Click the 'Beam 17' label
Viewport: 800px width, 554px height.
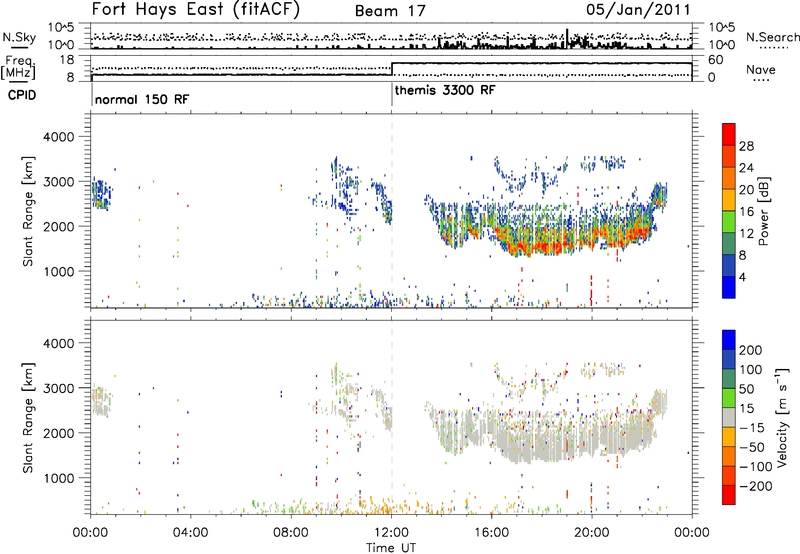click(390, 11)
